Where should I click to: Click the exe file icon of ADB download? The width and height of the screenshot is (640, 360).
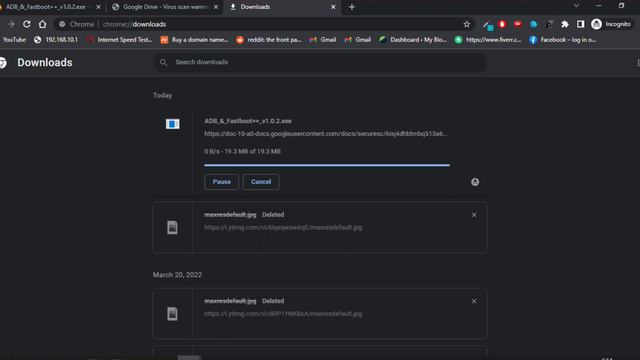(172, 124)
